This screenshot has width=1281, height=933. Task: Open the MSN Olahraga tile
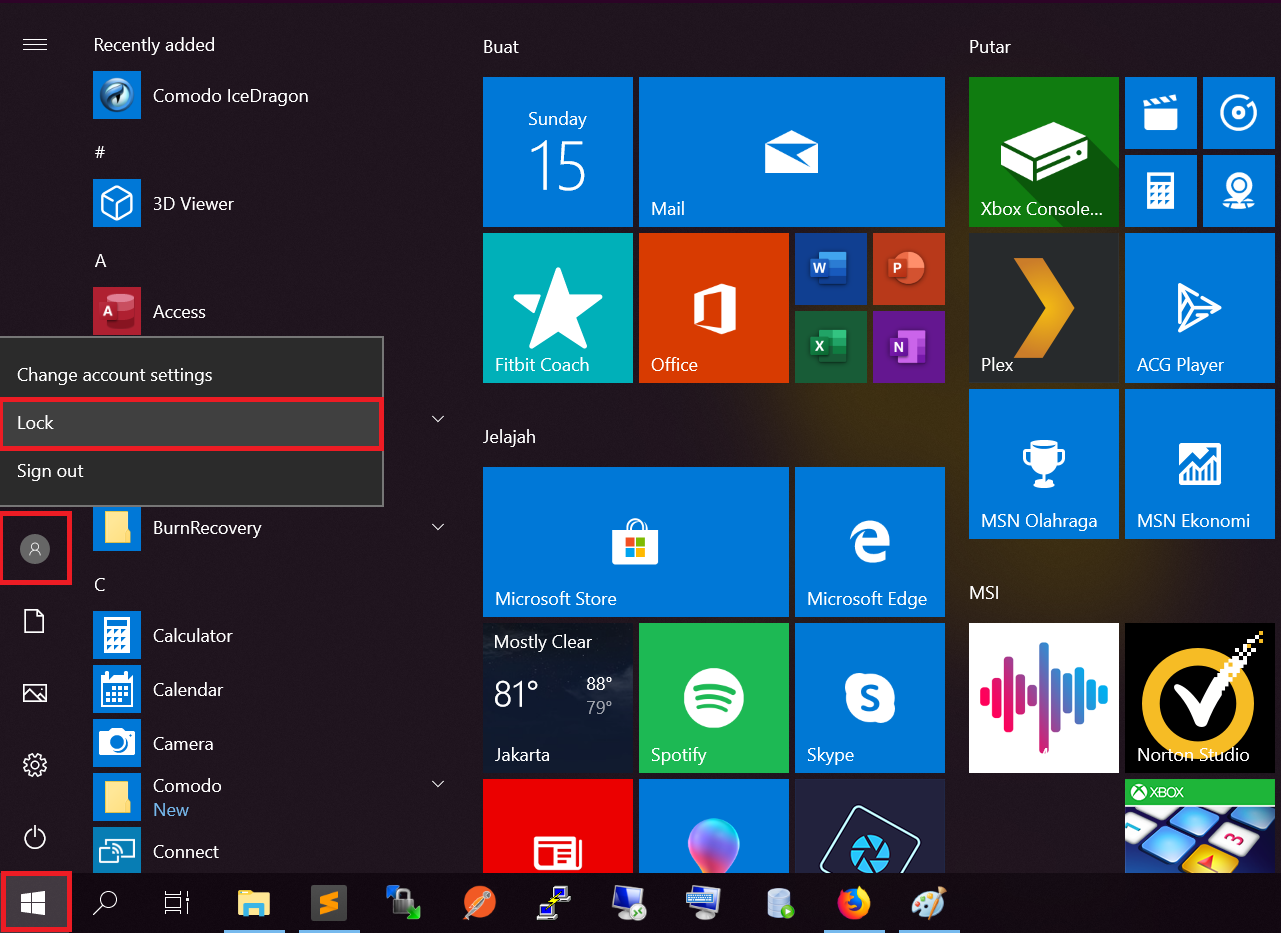tap(1044, 464)
